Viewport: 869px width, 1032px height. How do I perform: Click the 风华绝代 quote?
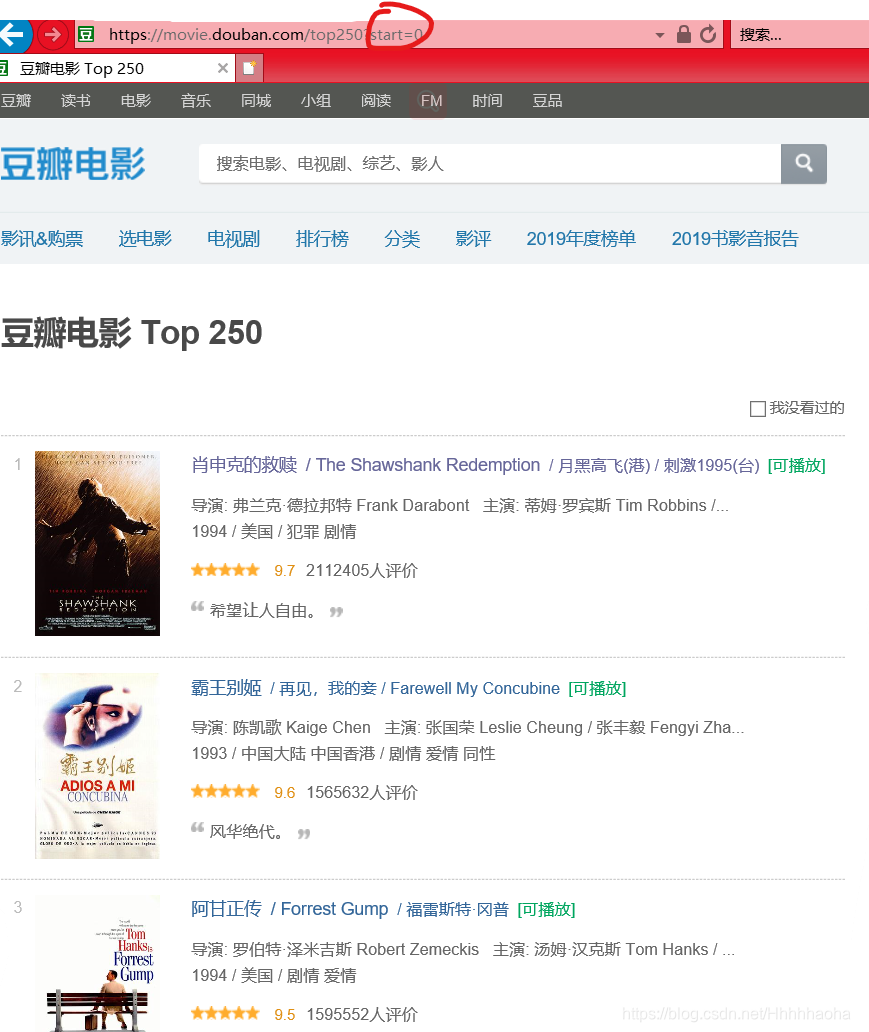(x=246, y=831)
